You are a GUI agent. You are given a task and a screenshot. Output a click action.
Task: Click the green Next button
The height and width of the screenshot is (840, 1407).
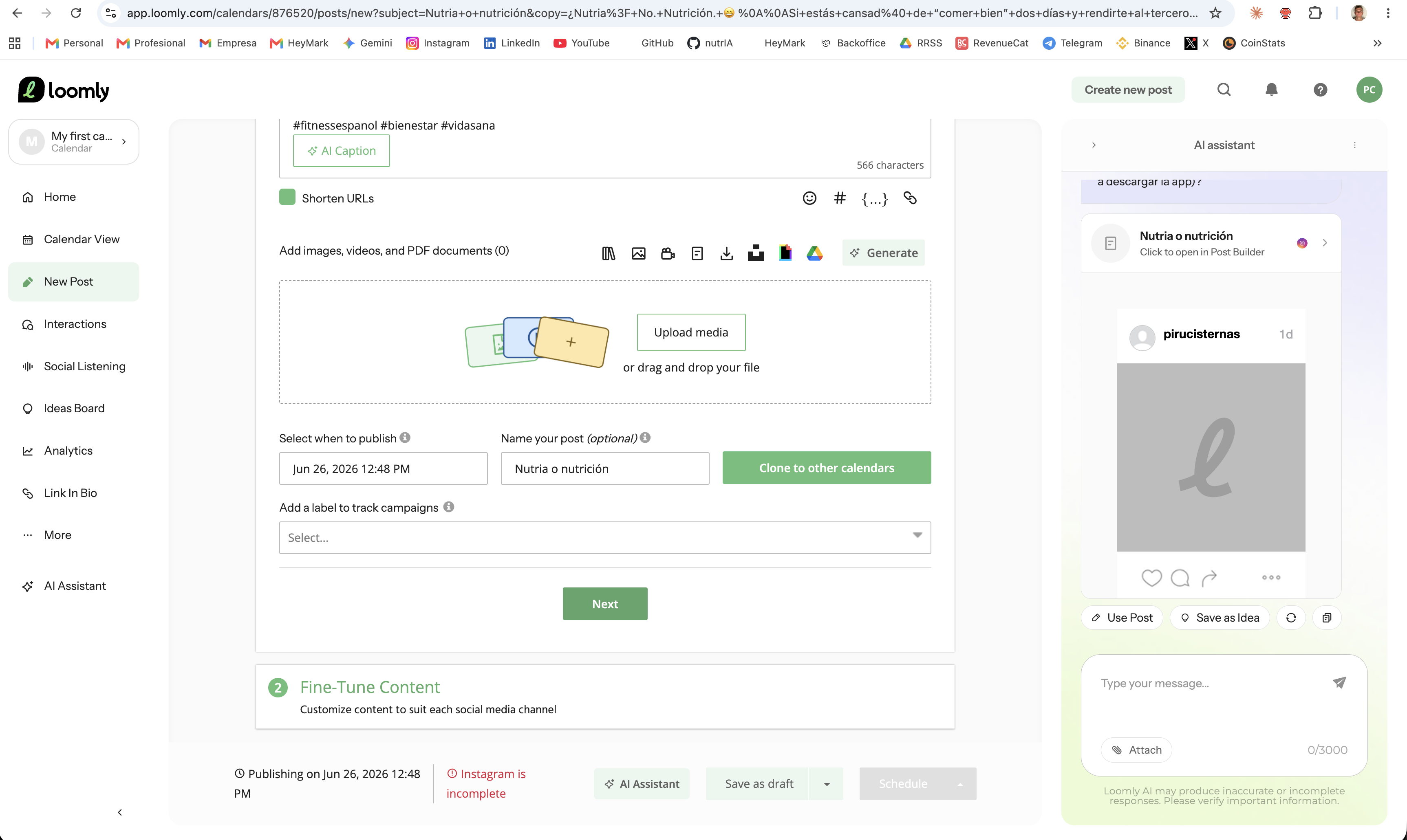click(605, 604)
